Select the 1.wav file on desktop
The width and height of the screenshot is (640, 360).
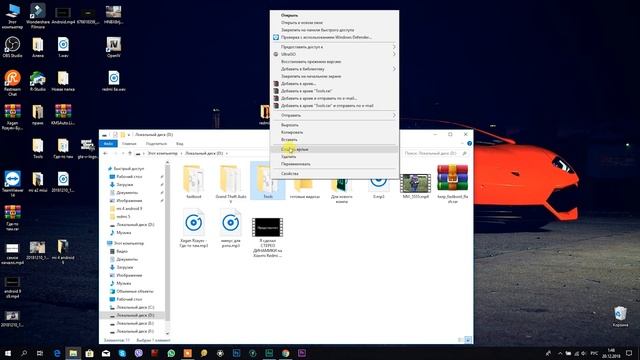(x=63, y=47)
